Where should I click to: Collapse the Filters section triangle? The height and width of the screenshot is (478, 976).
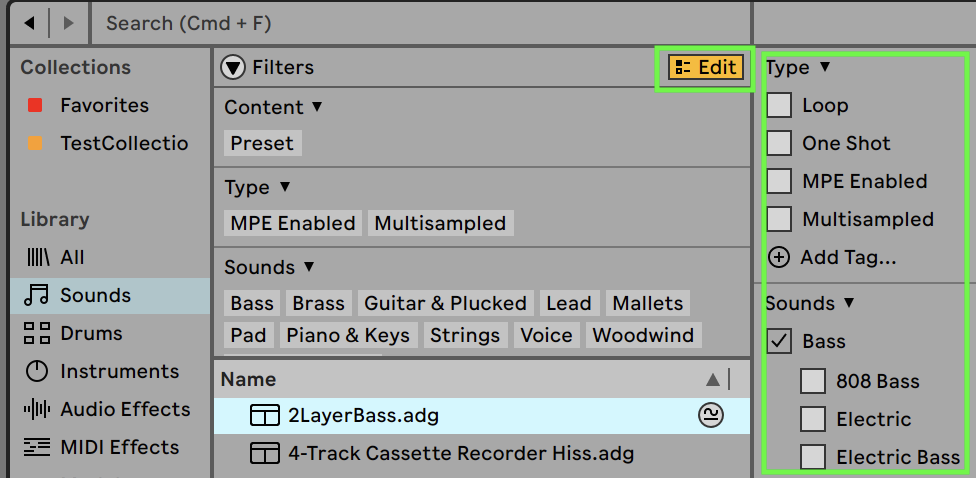[233, 68]
